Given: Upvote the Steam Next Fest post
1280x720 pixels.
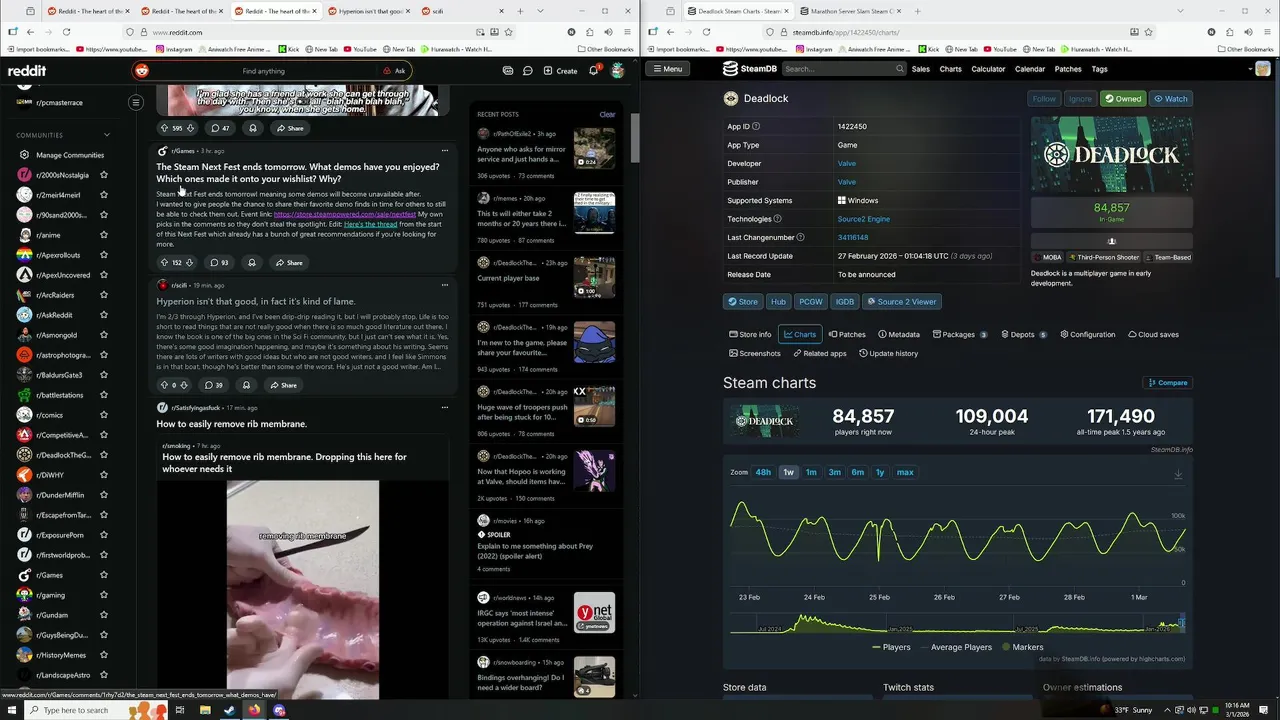Looking at the screenshot, I should (165, 262).
